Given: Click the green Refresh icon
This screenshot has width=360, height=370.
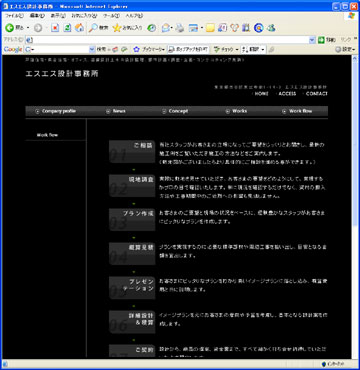Looking at the screenshot, I should pyautogui.click(x=67, y=28).
